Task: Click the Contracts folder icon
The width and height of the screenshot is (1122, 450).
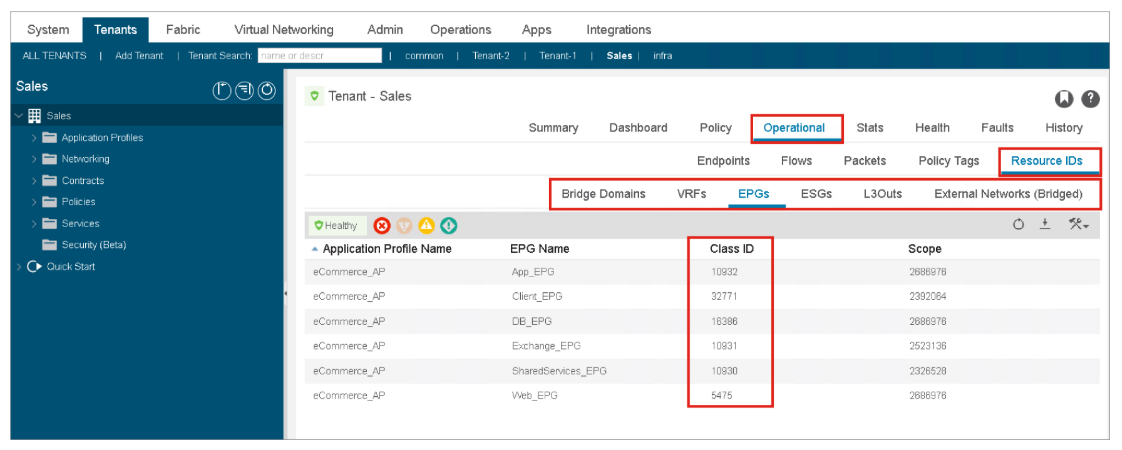Action: click(x=49, y=180)
